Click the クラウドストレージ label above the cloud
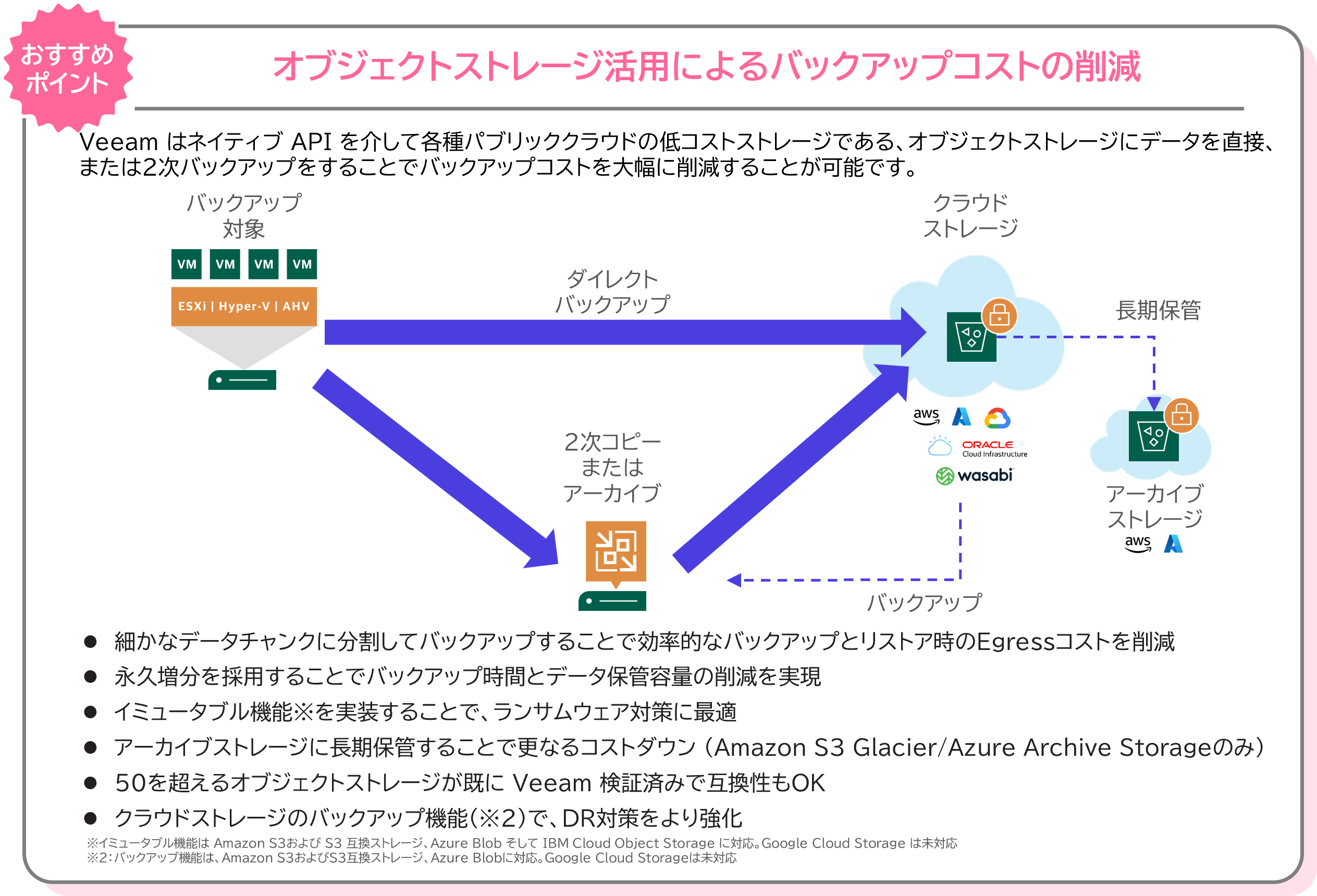Image resolution: width=1317 pixels, height=896 pixels. point(970,216)
